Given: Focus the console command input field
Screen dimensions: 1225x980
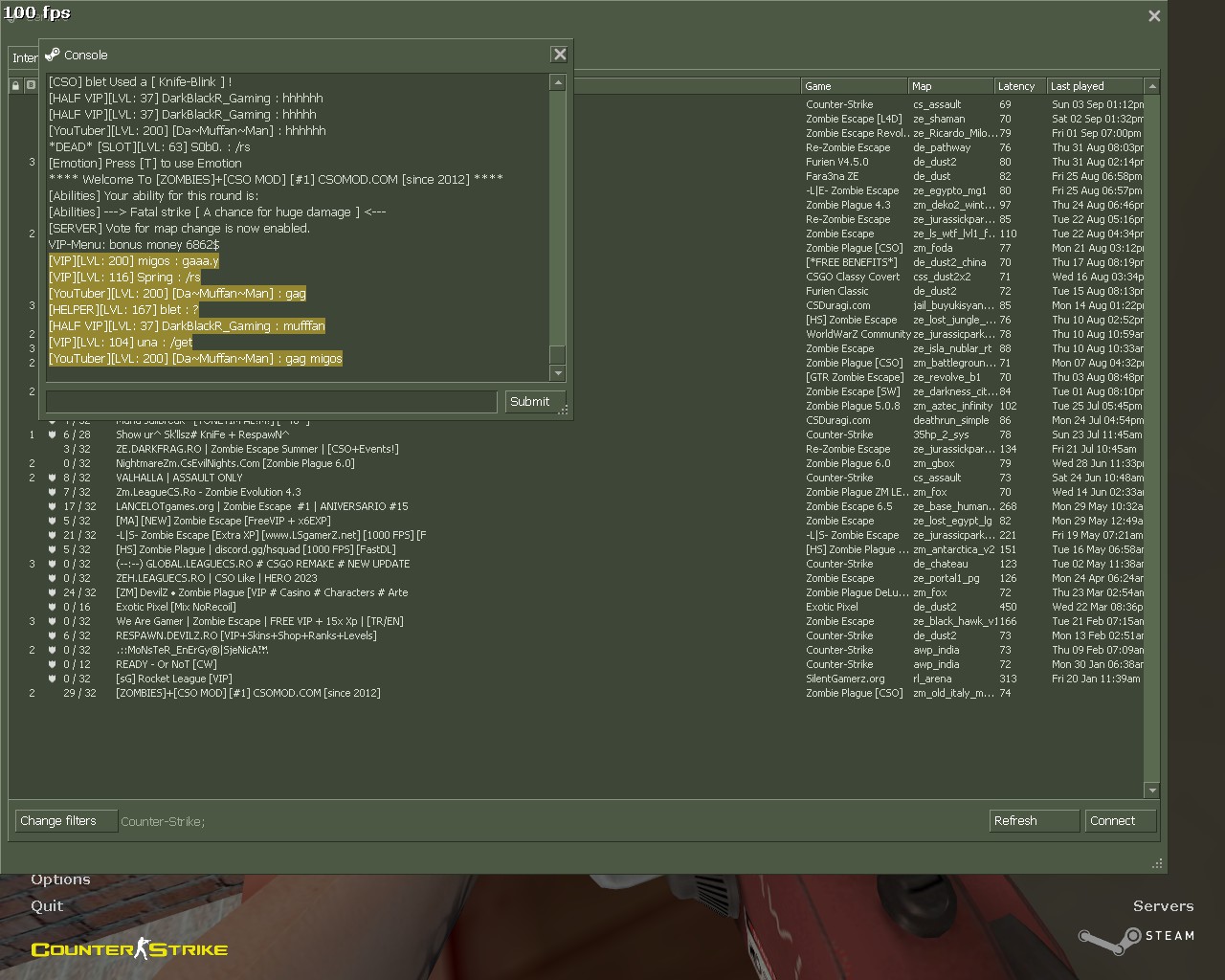Looking at the screenshot, I should click(271, 402).
